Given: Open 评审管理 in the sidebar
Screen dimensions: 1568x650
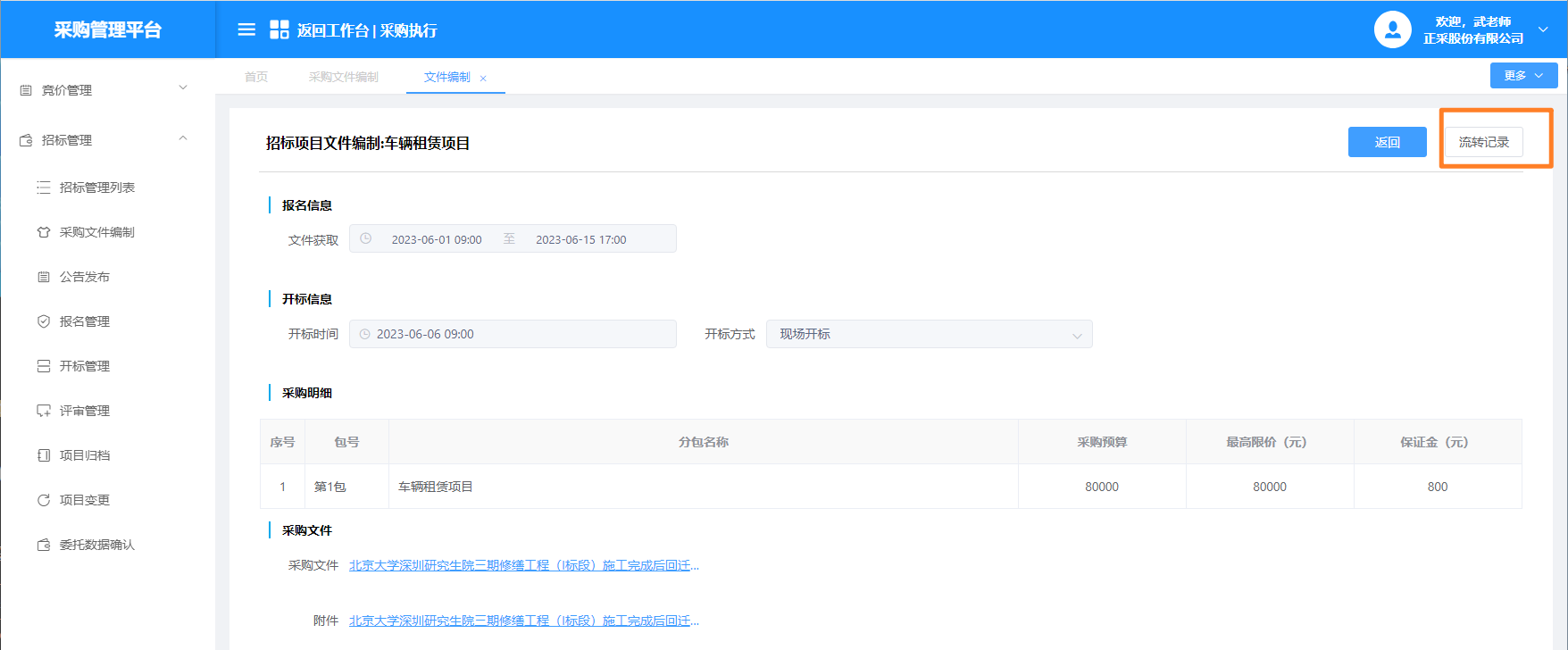Looking at the screenshot, I should [x=84, y=411].
